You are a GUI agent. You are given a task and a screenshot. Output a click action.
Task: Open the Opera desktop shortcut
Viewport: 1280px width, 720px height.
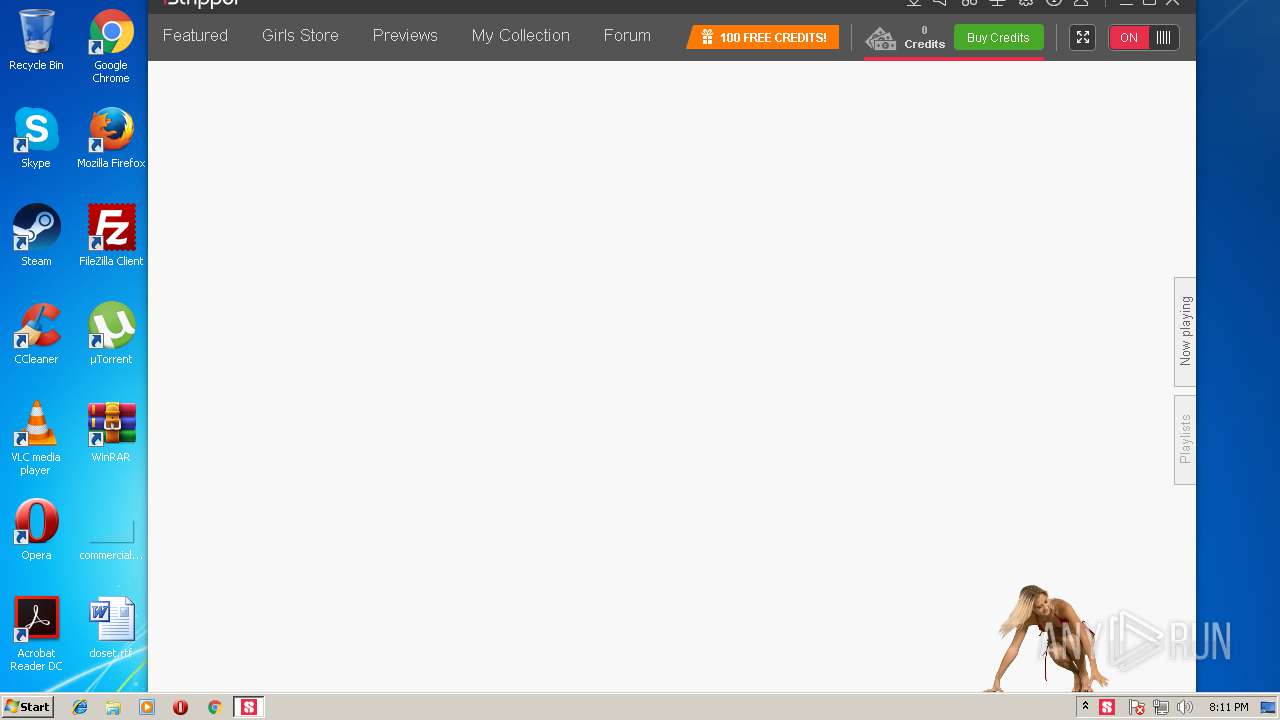[36, 530]
